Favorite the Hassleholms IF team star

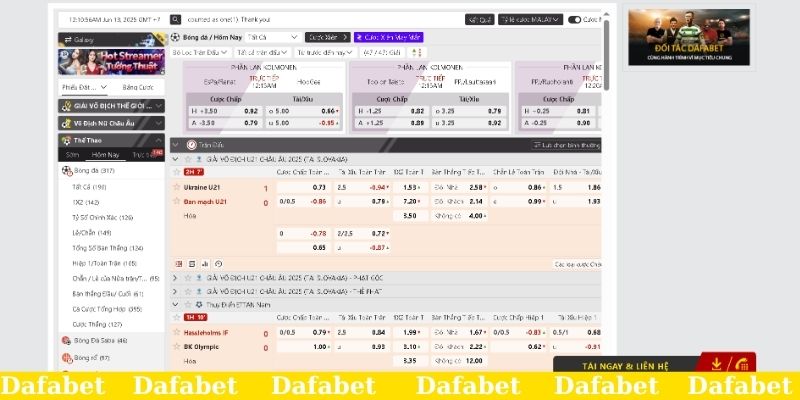177,333
